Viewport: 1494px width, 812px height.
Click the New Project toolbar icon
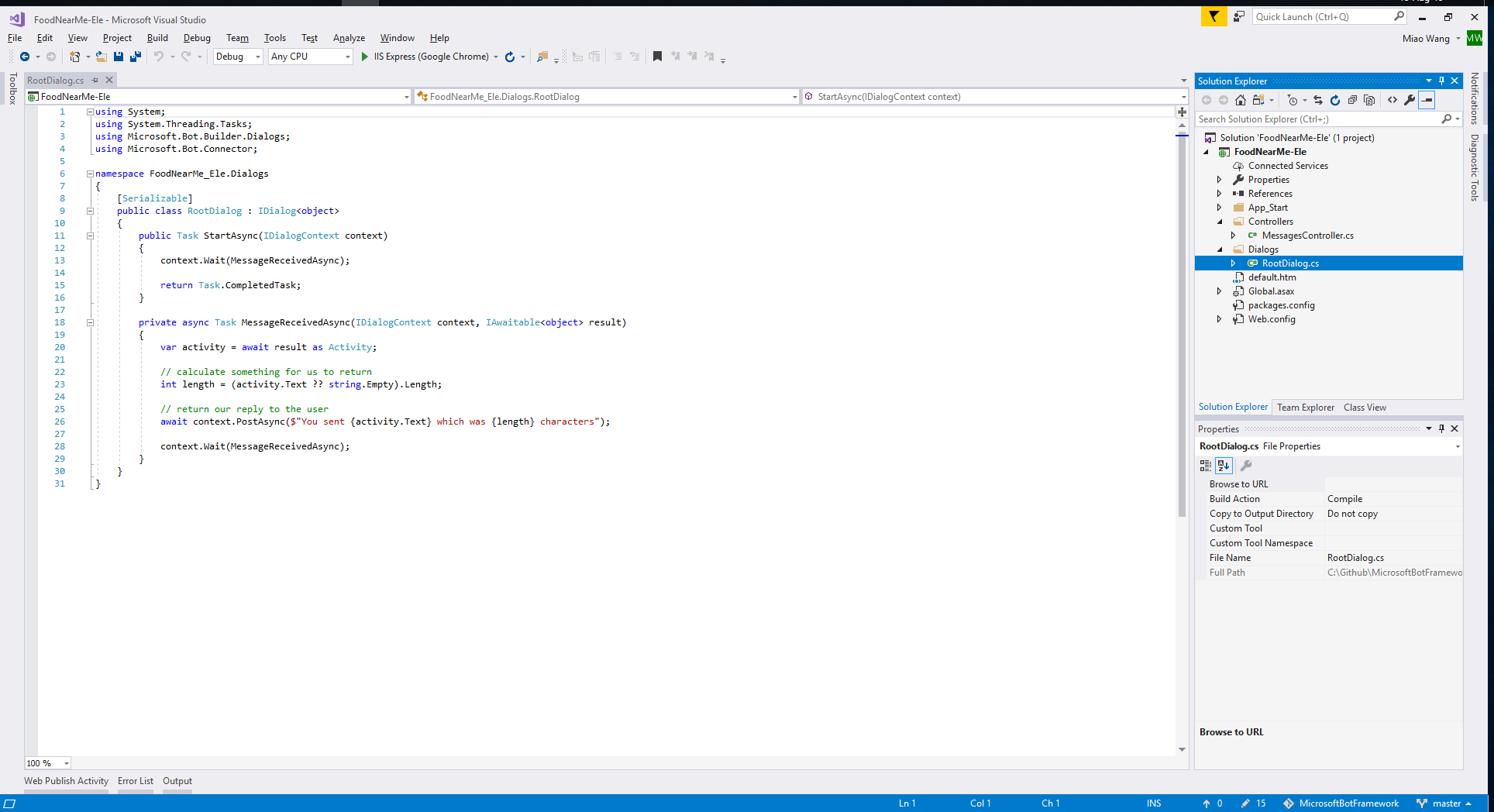tap(74, 57)
